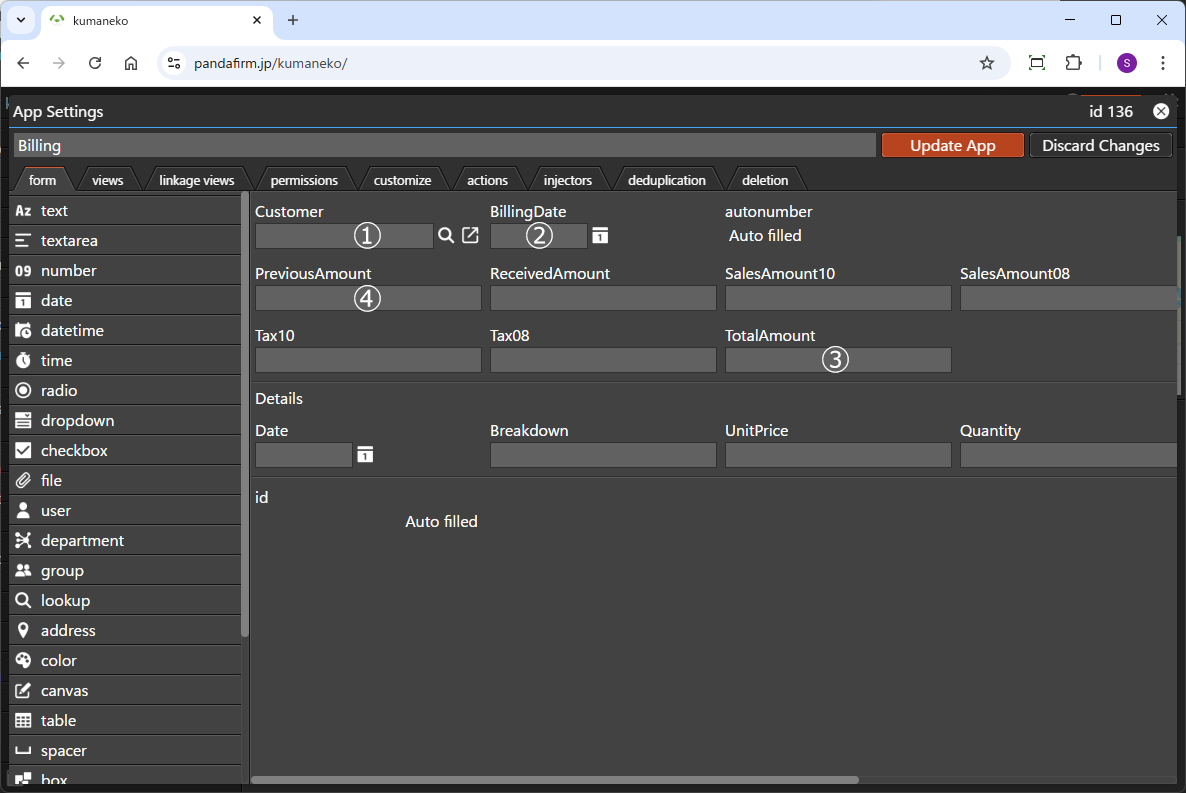Click the Billing app name input field
The width and height of the screenshot is (1186, 793).
[444, 145]
